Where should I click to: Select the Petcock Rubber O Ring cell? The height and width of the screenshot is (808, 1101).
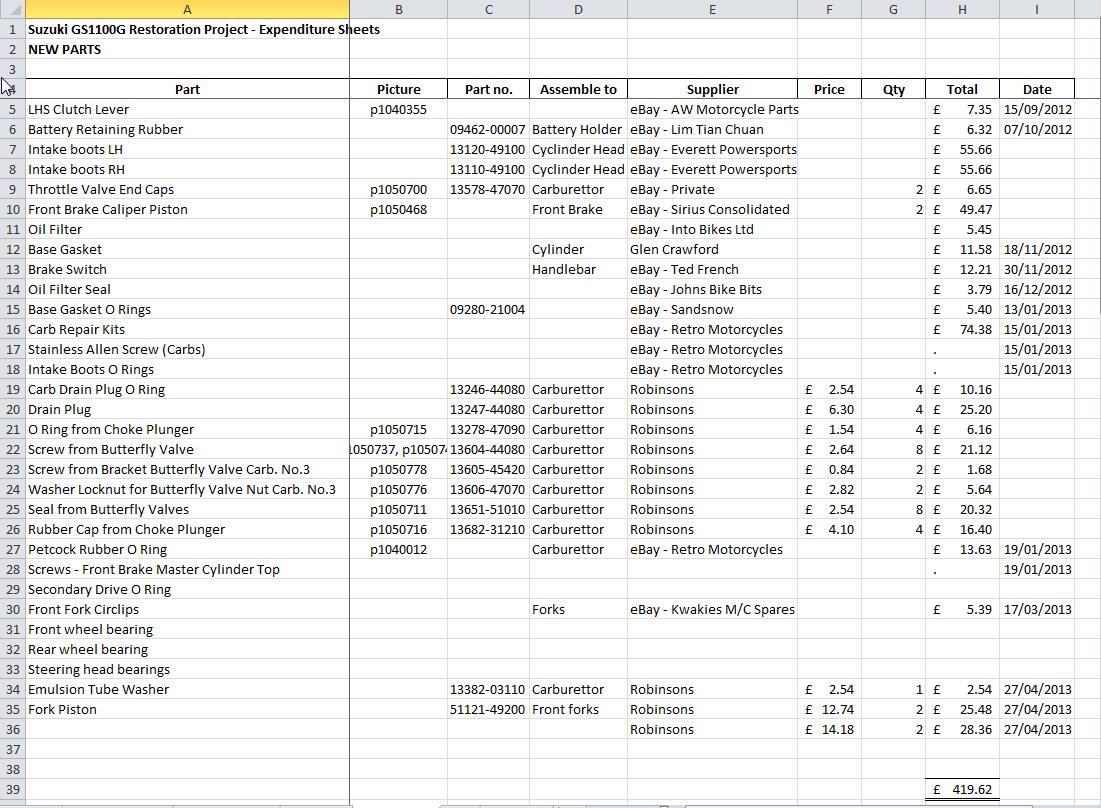tap(187, 550)
